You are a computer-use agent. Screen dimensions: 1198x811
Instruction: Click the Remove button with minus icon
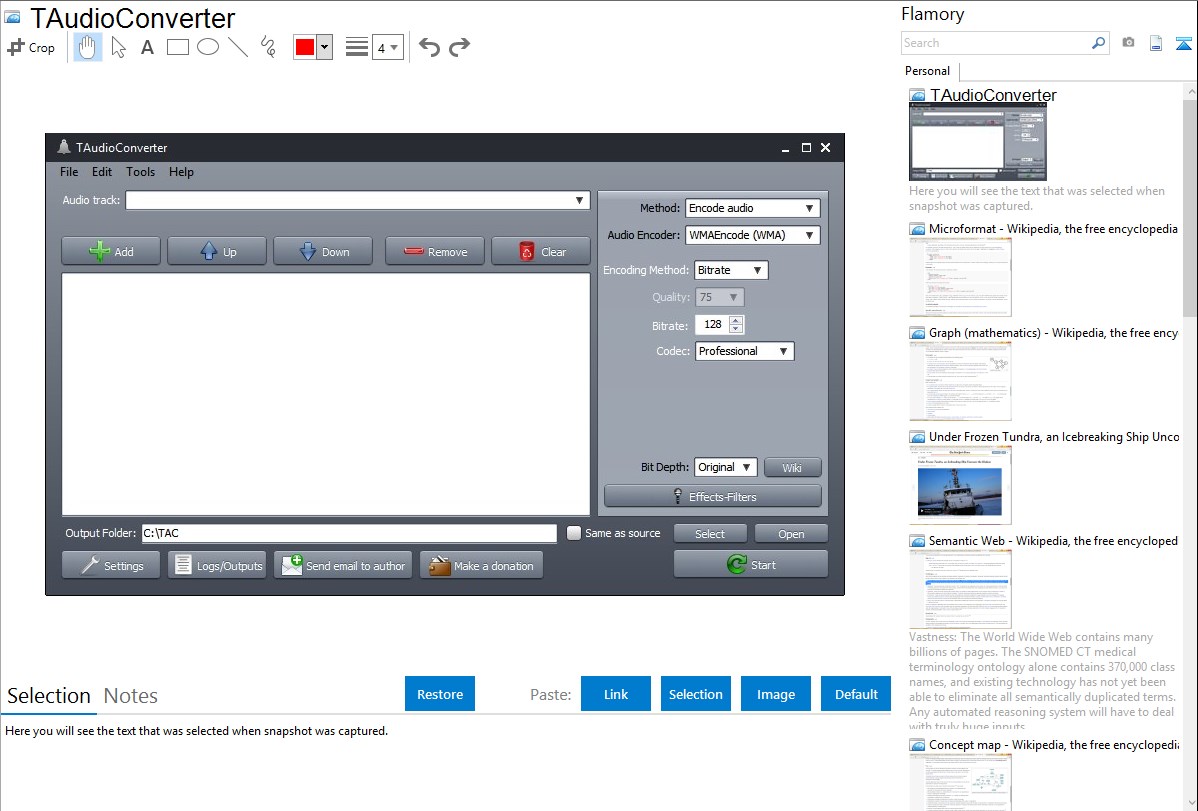[x=435, y=251]
